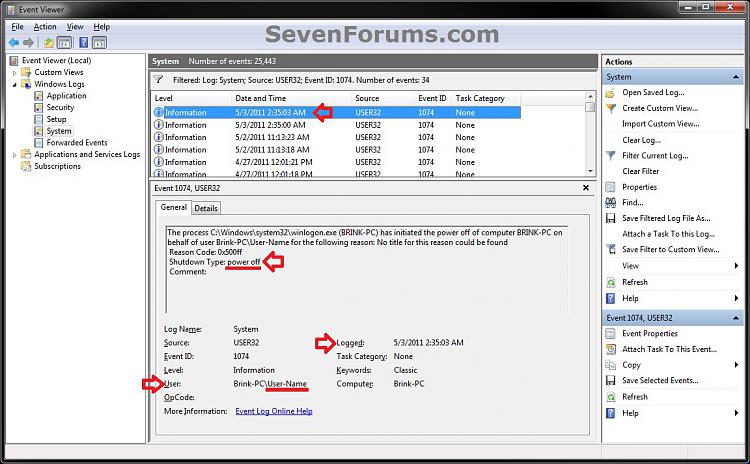Select event logged 4/27/2011 12:01:21 PM

(x=336, y=162)
